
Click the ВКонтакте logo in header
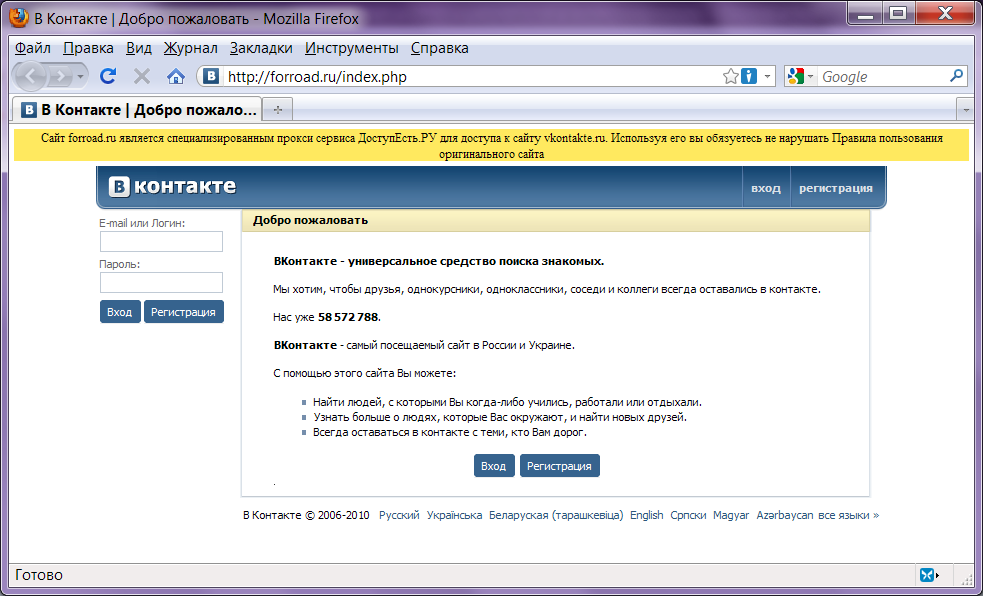tap(172, 187)
